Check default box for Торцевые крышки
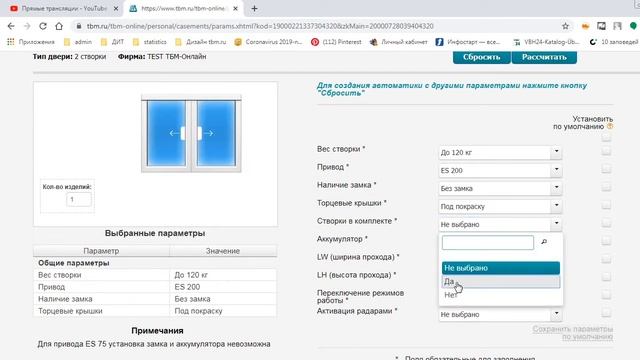The width and height of the screenshot is (640, 360). (606, 204)
